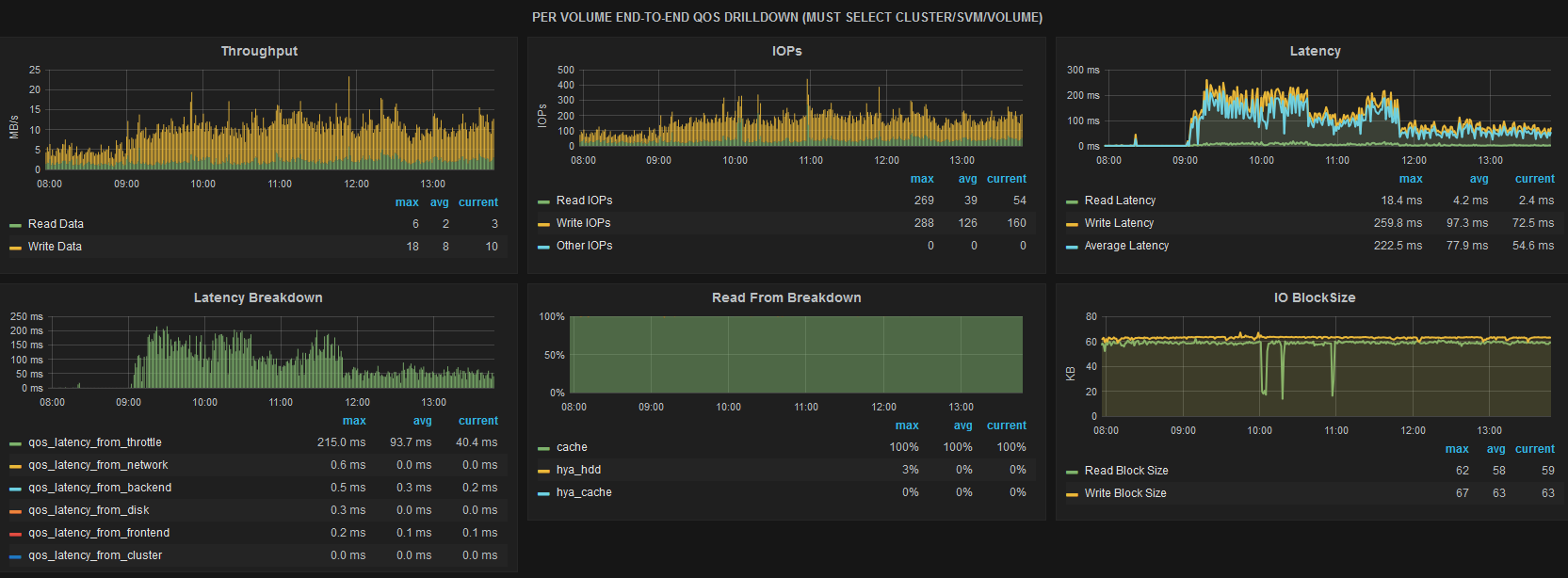Sort IOPs legend by avg column
1568x578 pixels.
[967, 179]
